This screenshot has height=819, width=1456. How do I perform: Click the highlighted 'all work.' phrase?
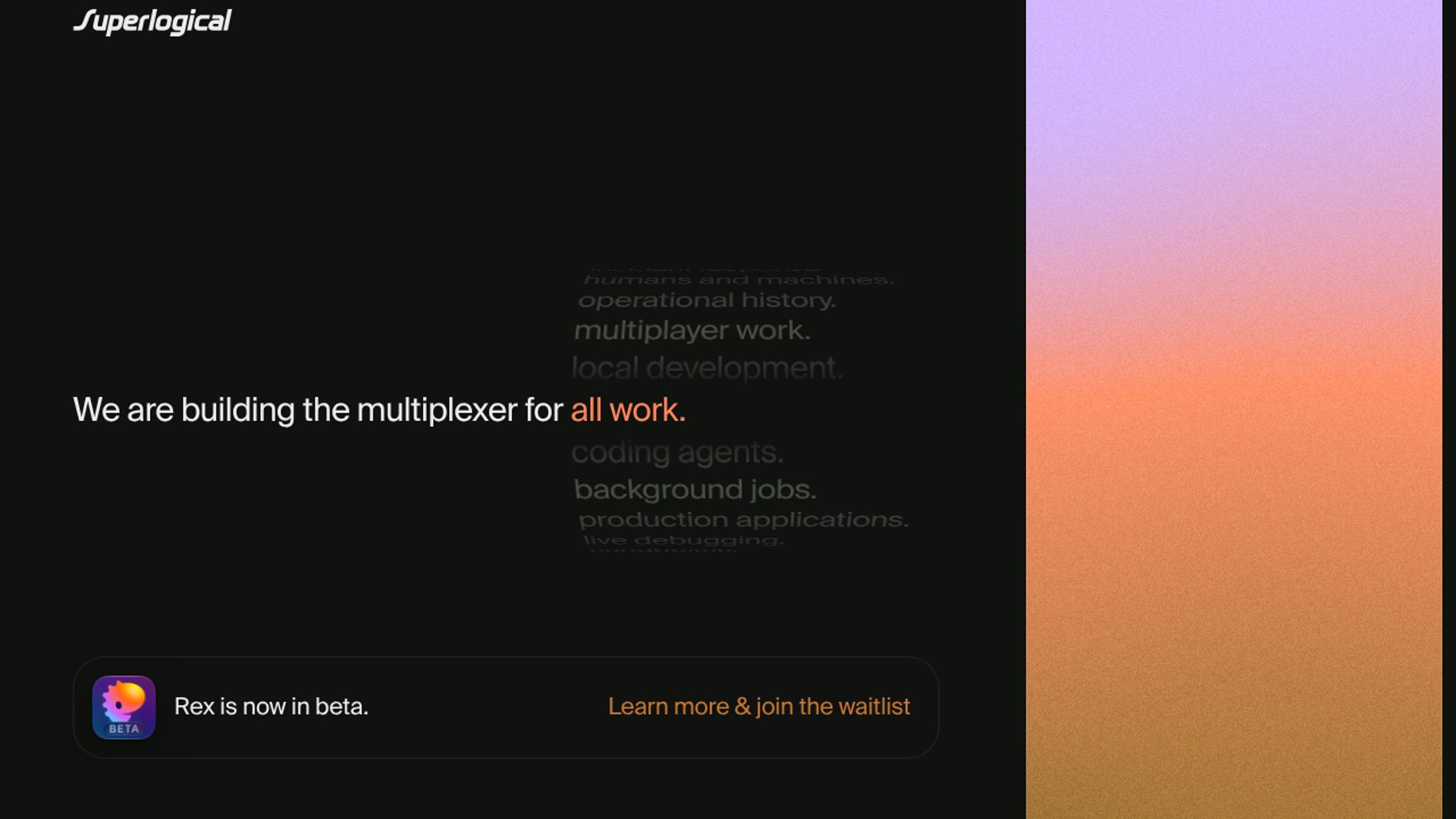coord(628,410)
